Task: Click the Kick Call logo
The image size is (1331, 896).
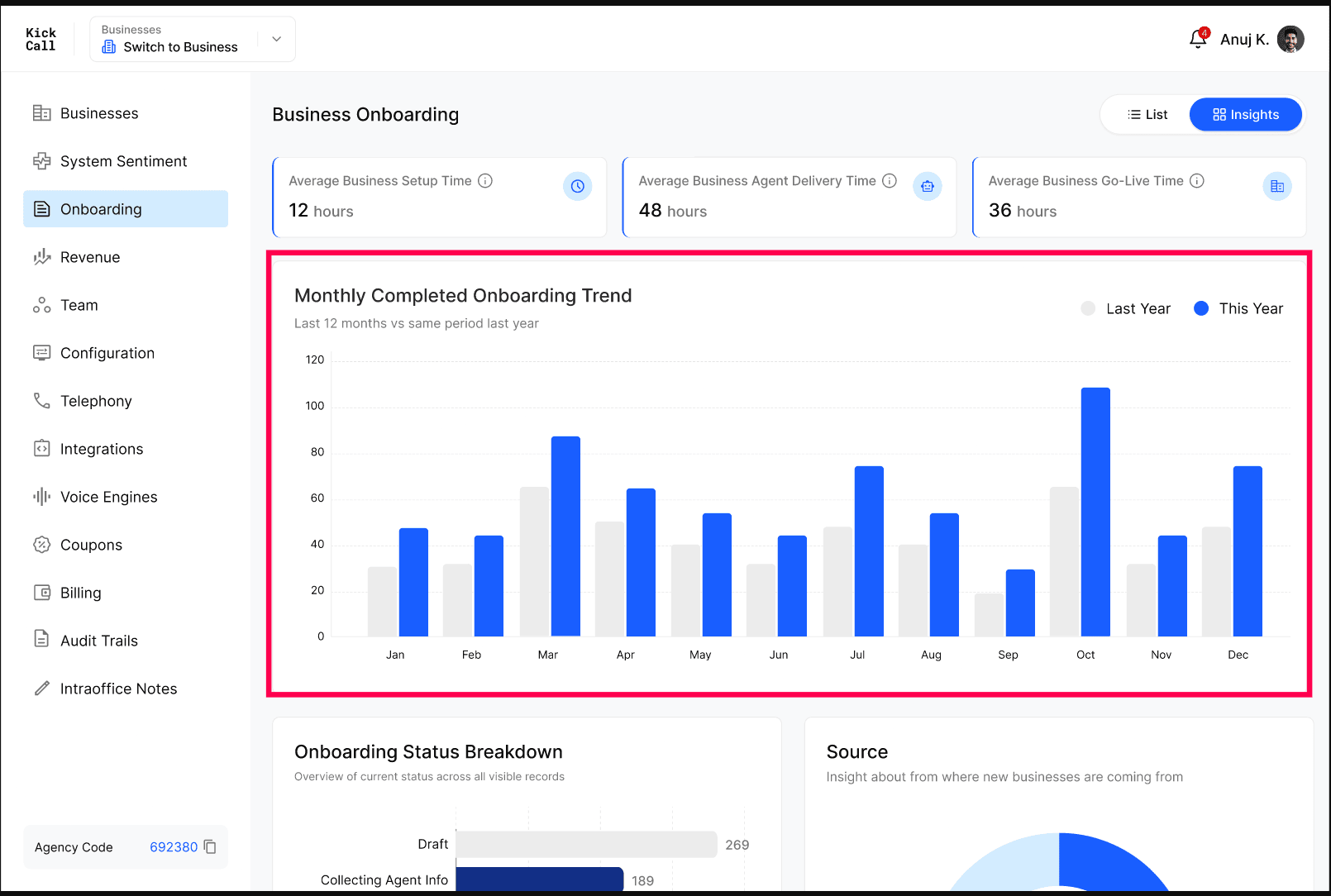Action: click(41, 39)
